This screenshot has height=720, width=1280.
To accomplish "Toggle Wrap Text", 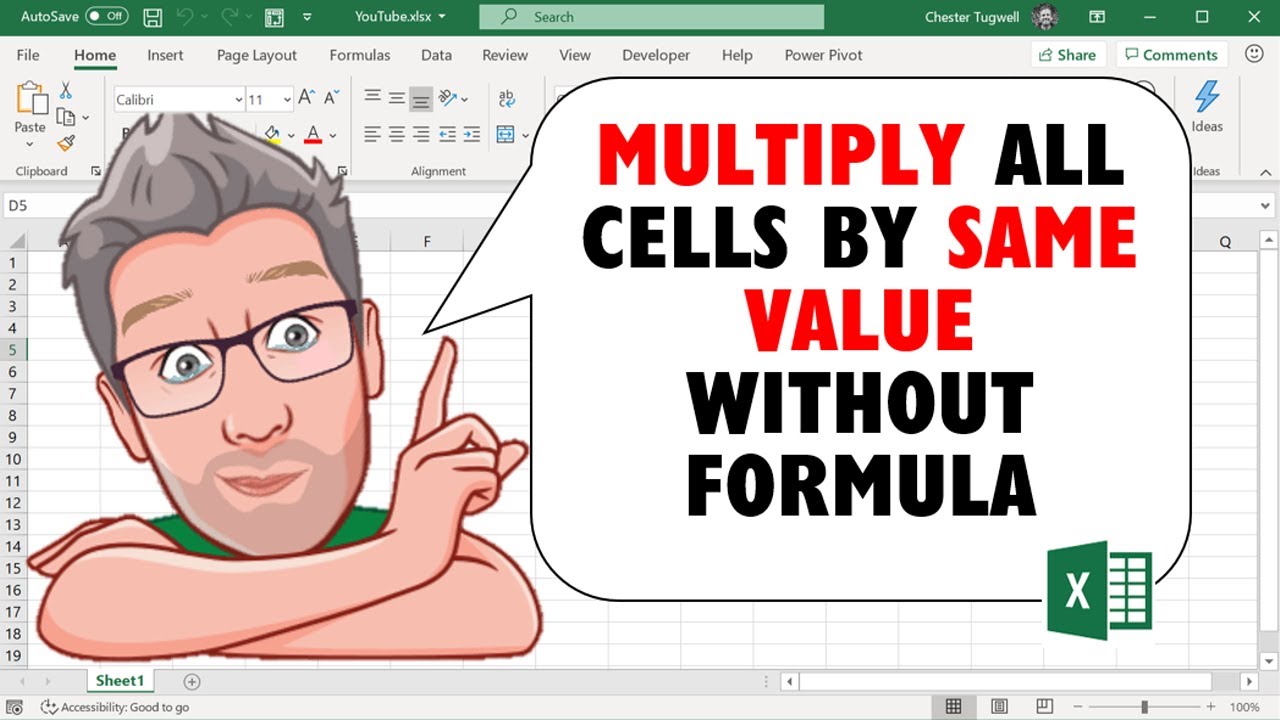I will click(x=507, y=98).
